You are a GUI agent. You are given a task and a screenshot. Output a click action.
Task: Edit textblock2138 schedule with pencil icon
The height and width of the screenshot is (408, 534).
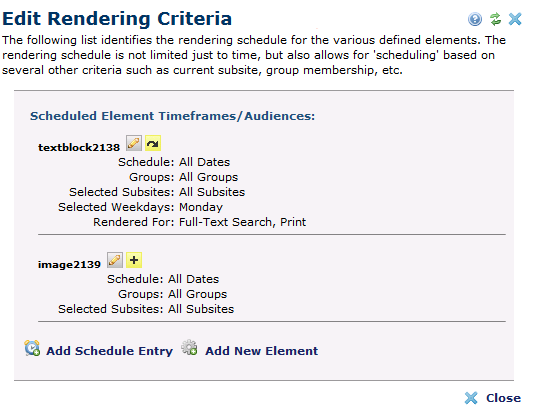[134, 143]
